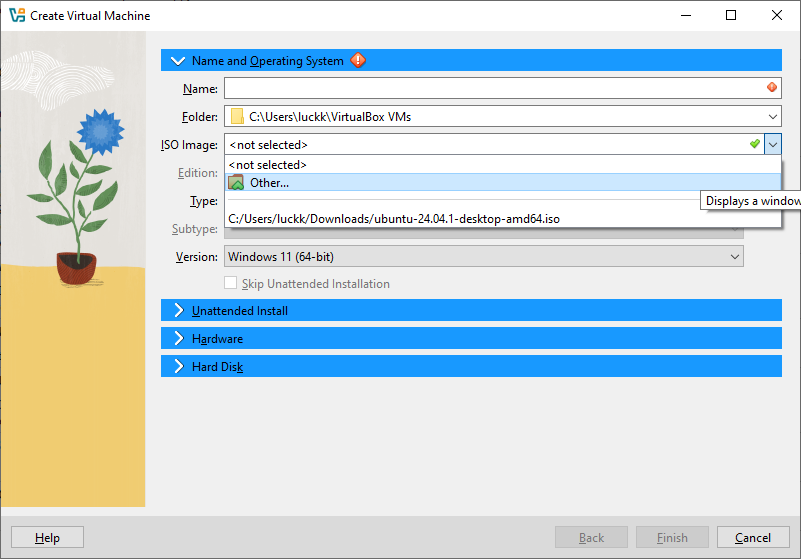Toggle Skip Unattended Installation checkbox
Screen dimensions: 801x559
pos(232,284)
